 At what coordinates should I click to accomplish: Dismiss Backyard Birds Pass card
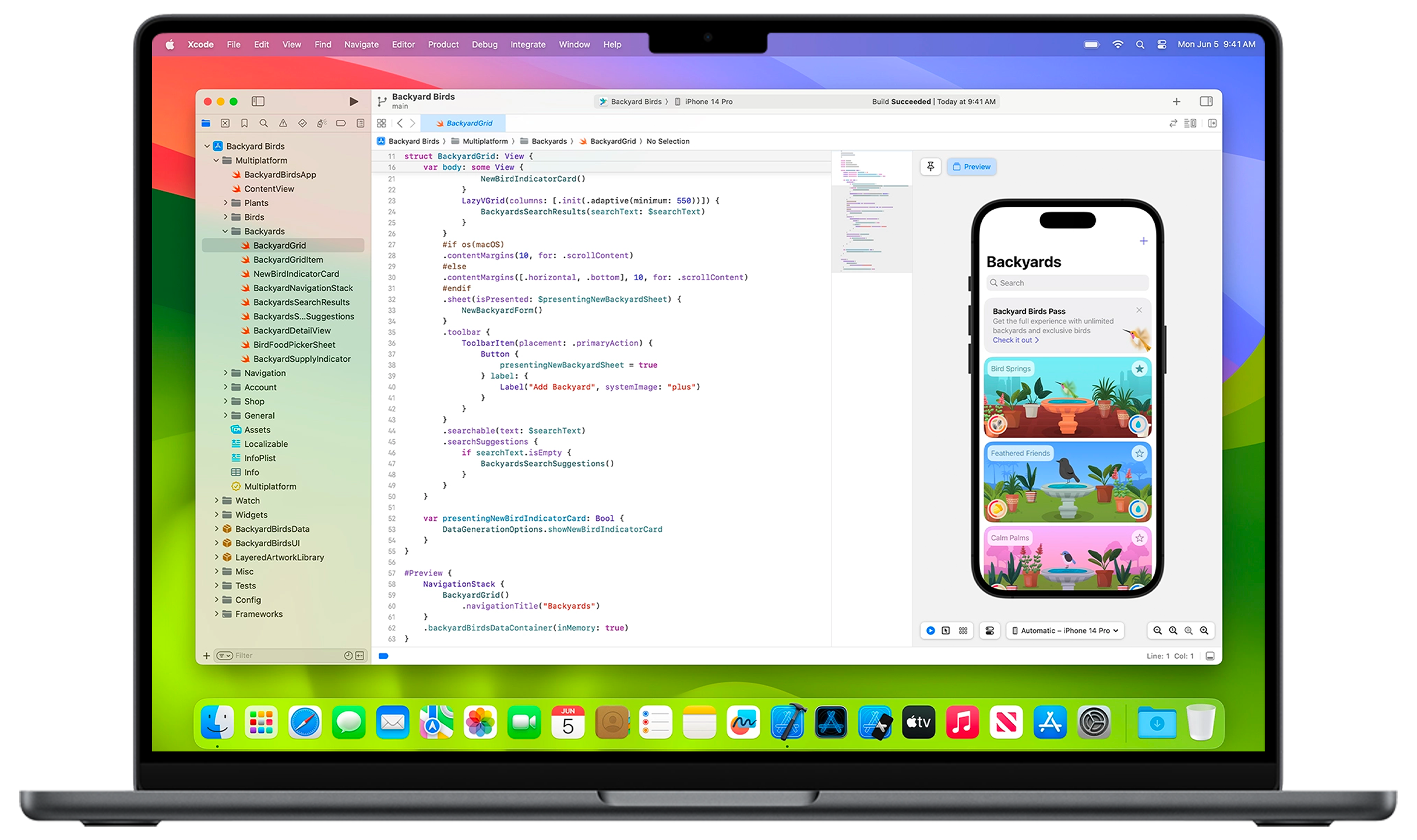(1138, 310)
